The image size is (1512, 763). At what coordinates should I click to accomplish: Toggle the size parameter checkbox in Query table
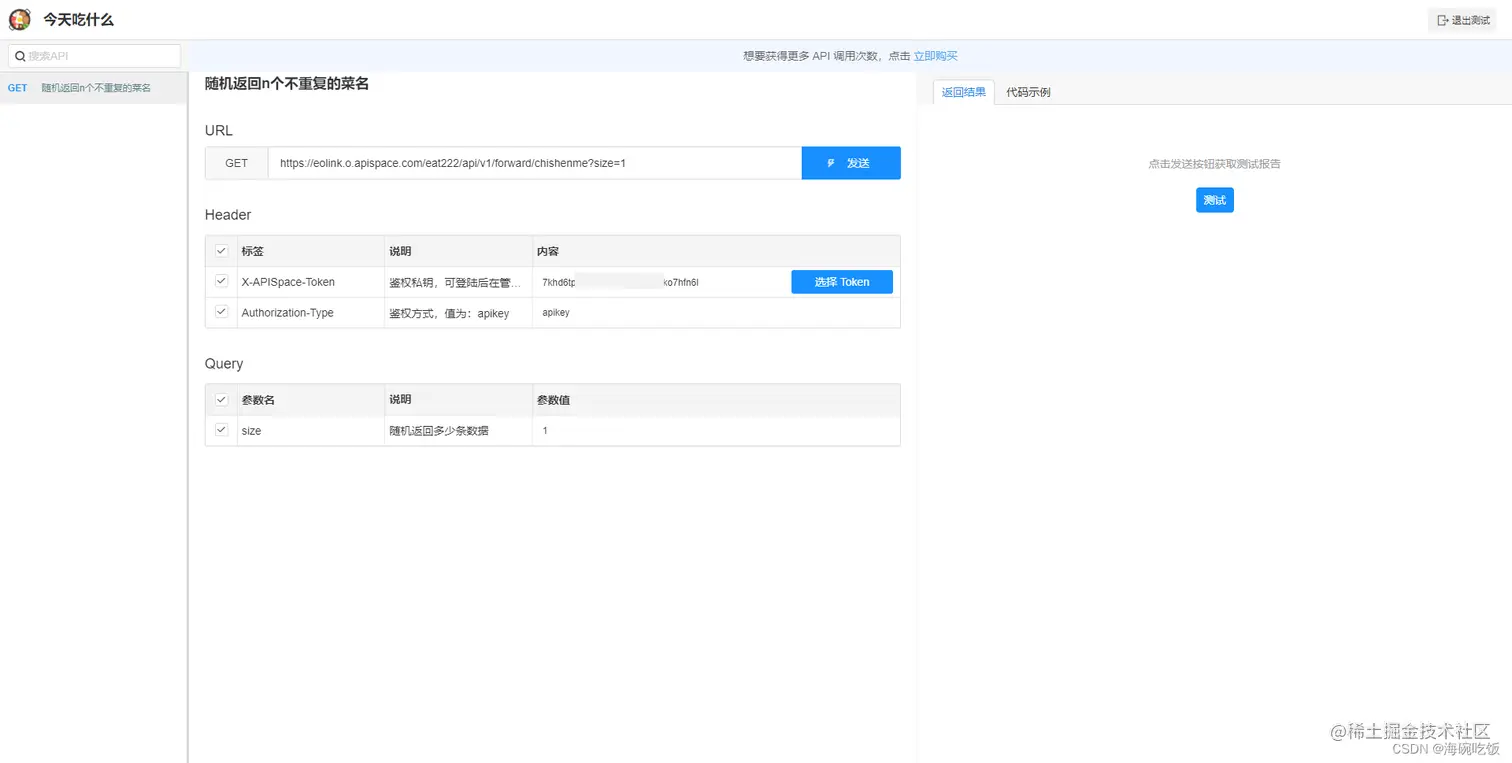221,430
